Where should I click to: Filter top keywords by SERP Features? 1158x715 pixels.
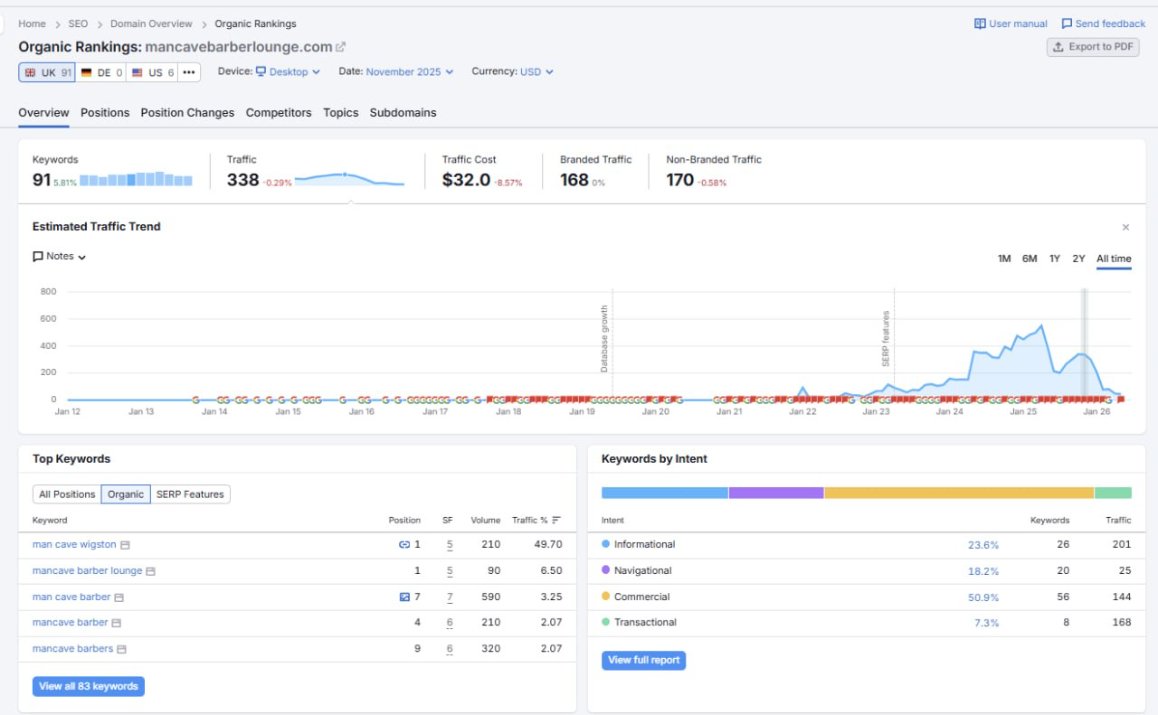click(190, 494)
